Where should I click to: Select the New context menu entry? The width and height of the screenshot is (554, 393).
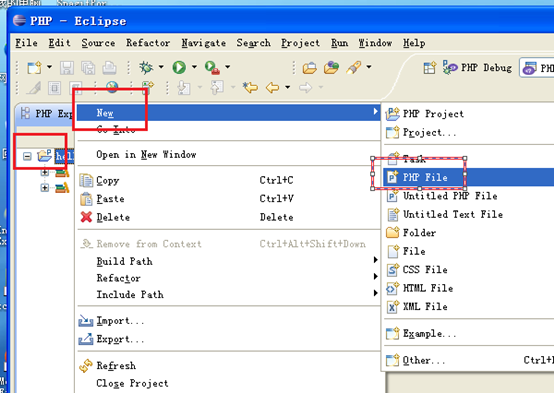pos(229,113)
